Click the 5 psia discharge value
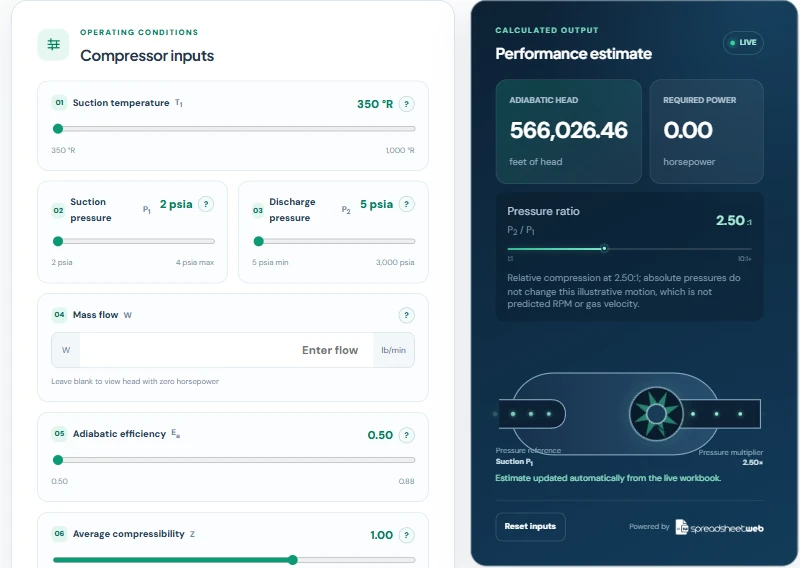Screen dimensions: 800x568 click(x=377, y=204)
